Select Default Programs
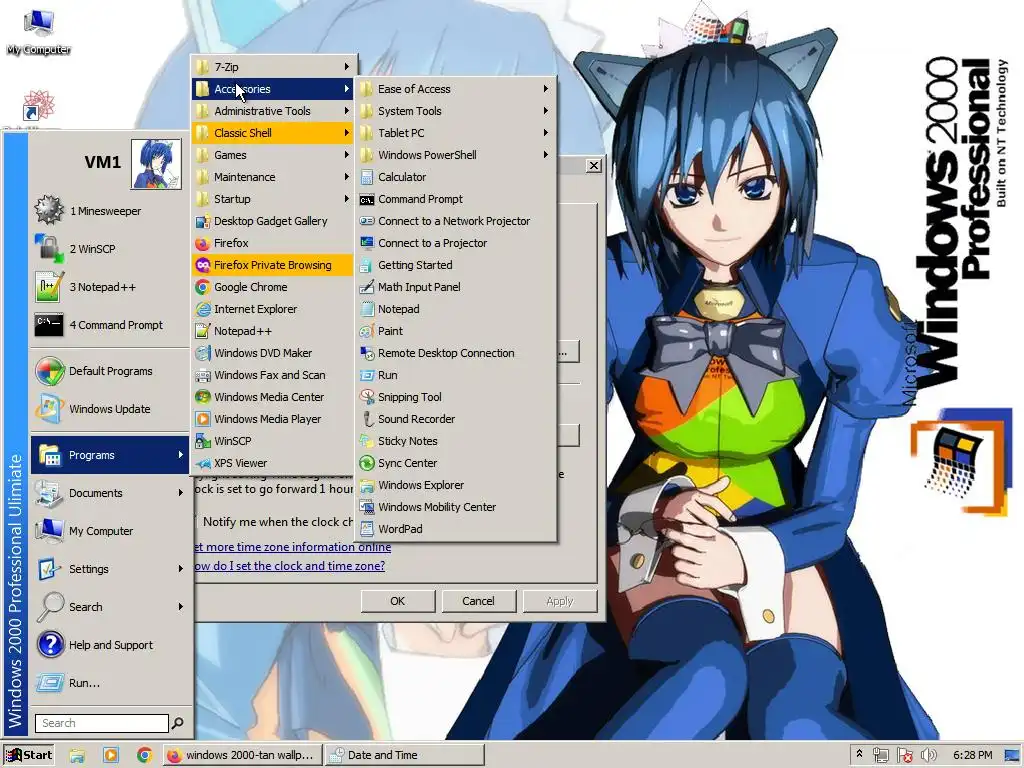The width and height of the screenshot is (1024, 768). 110,371
